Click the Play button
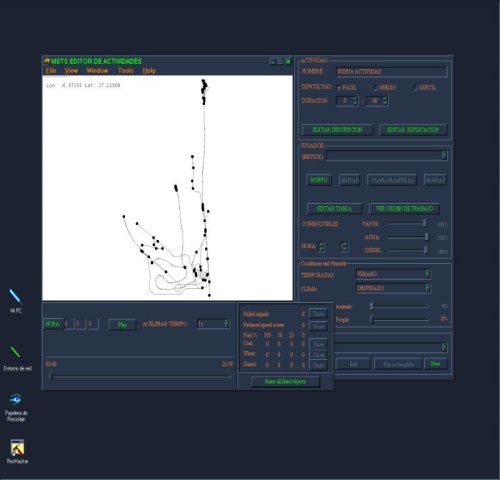 point(122,324)
